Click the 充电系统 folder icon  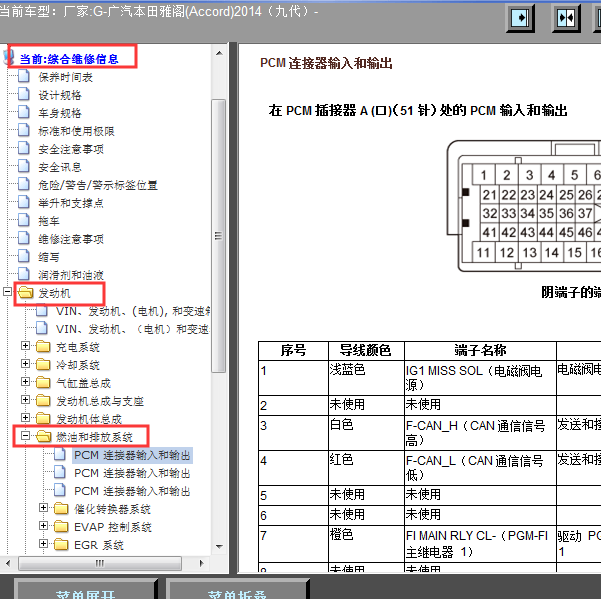pos(43,346)
